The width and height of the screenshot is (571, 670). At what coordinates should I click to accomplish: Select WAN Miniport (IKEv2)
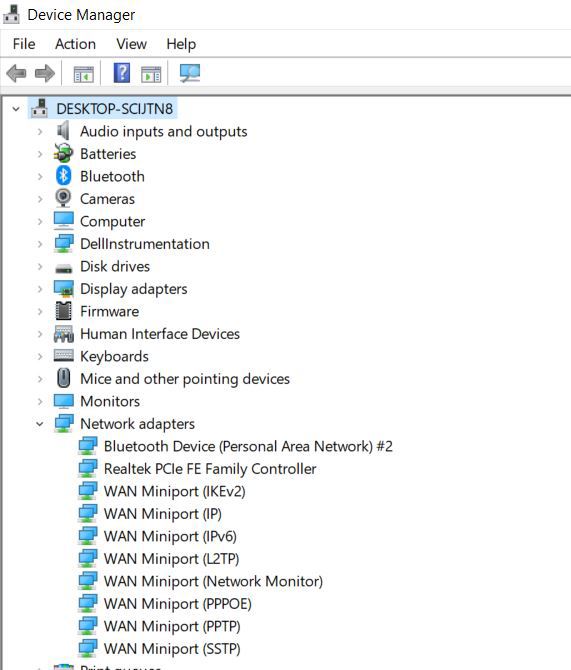(174, 491)
